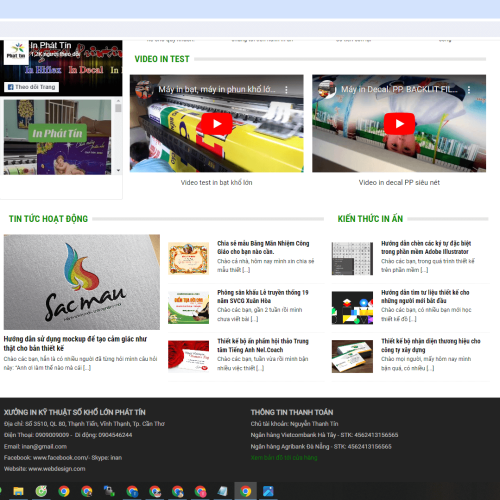Click channel avatar on 'Máy in Decal' video
This screenshot has height=500, width=500.
point(327,89)
